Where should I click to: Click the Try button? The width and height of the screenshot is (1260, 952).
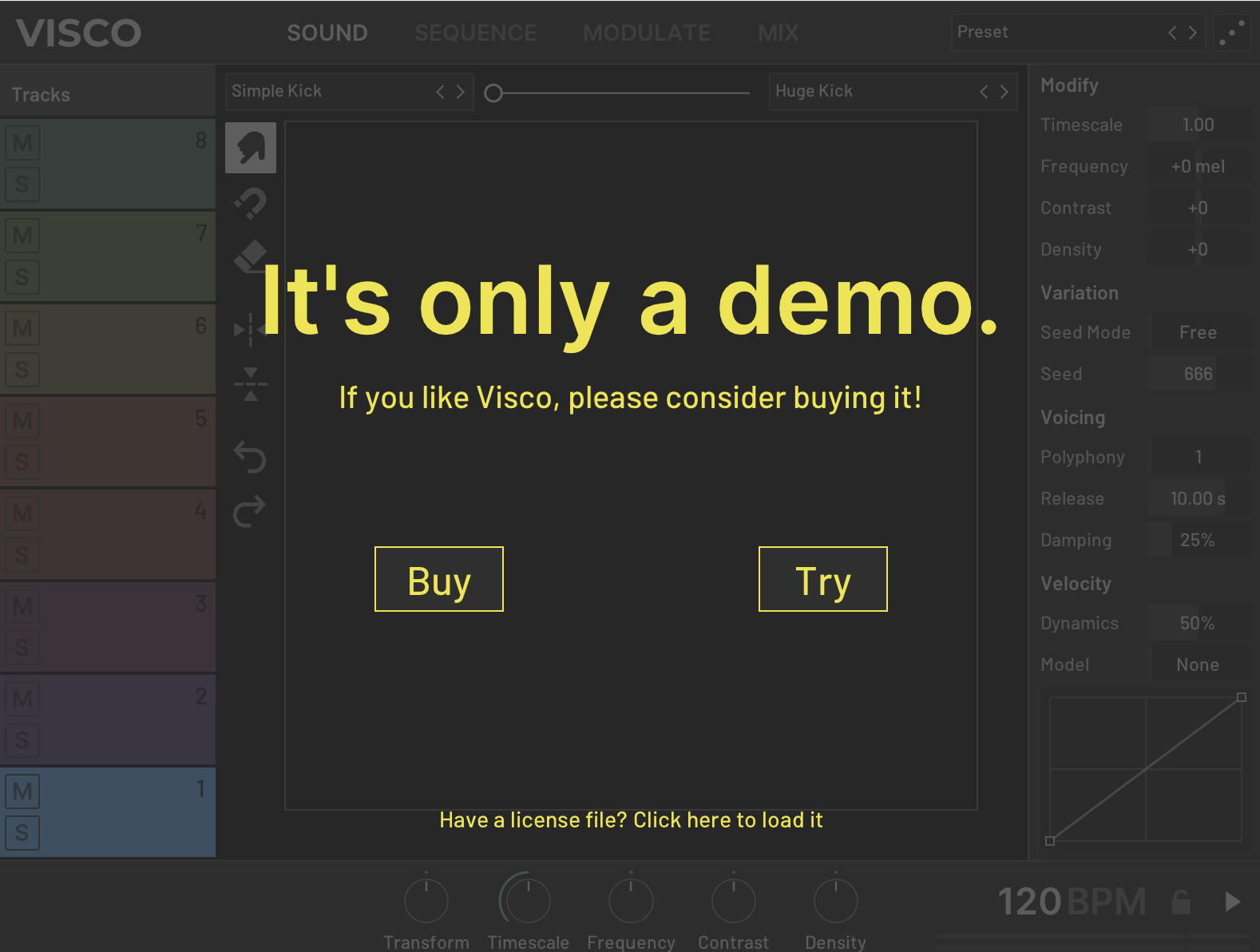pos(823,579)
